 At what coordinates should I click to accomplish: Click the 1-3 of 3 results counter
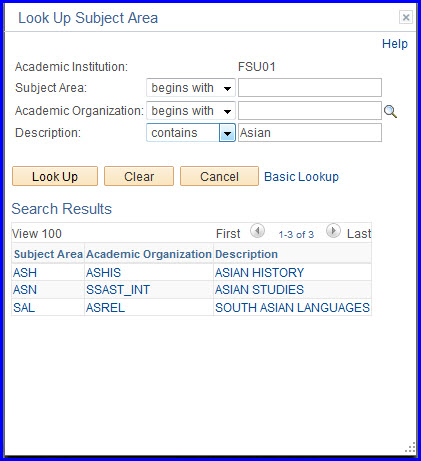296,235
